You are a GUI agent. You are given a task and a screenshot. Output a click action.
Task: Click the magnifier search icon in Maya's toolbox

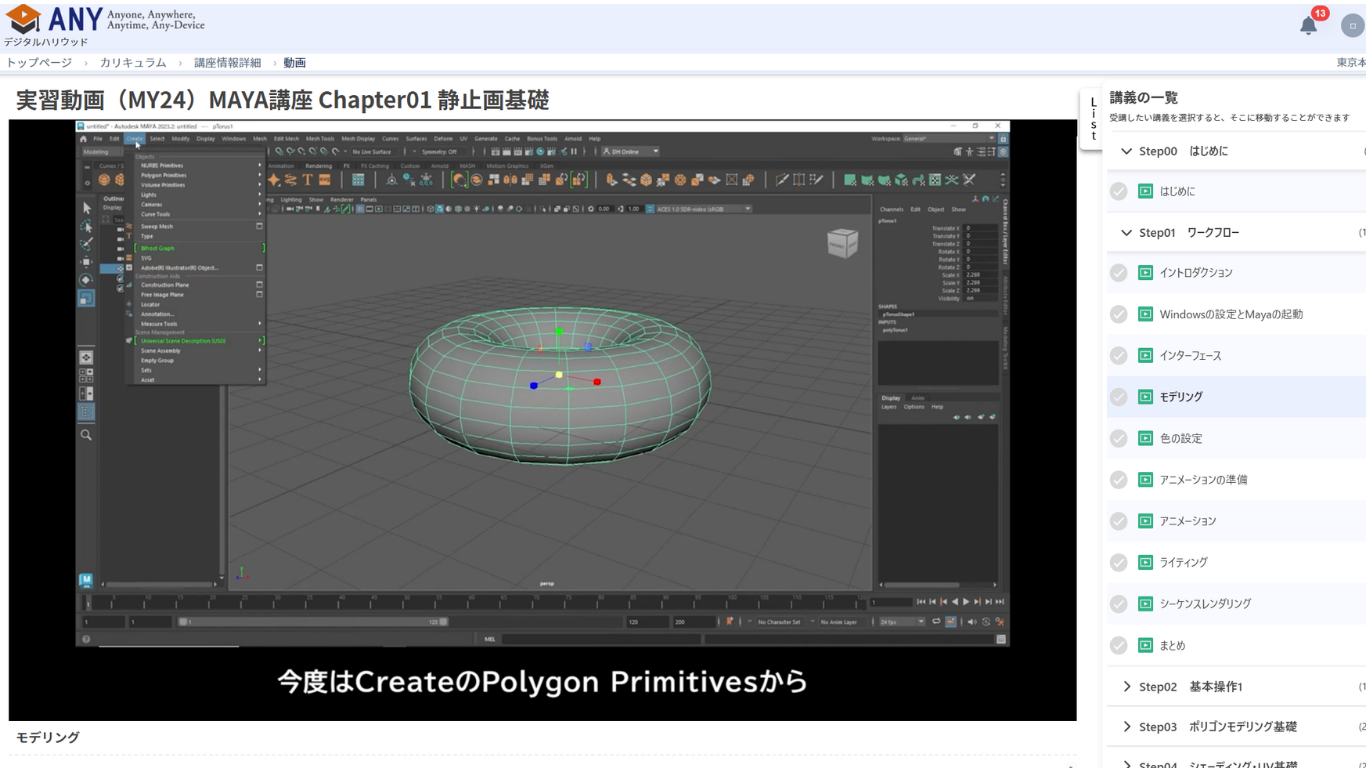(x=86, y=435)
